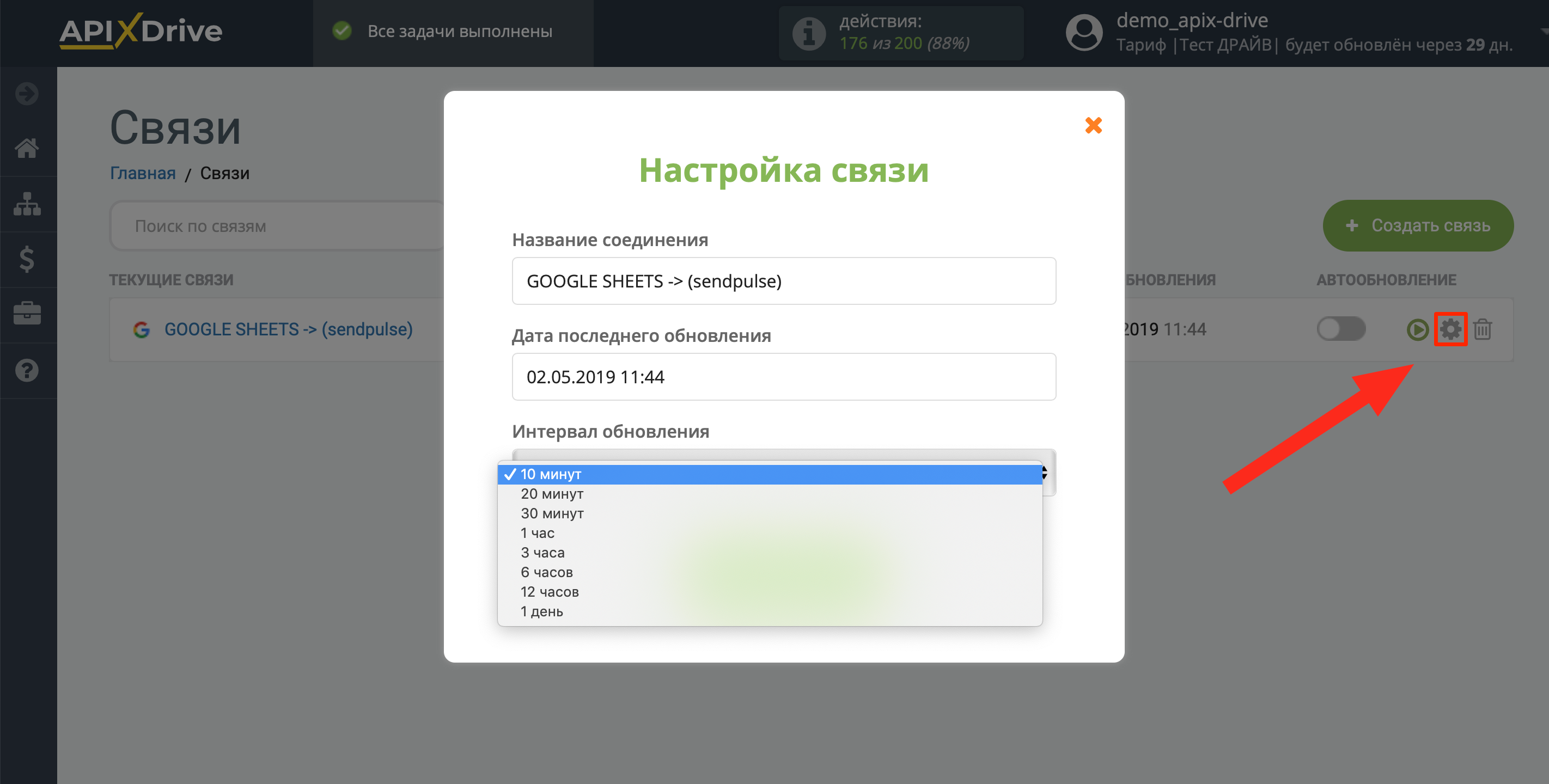
Task: Toggle the Автообновление switch
Action: (1341, 329)
